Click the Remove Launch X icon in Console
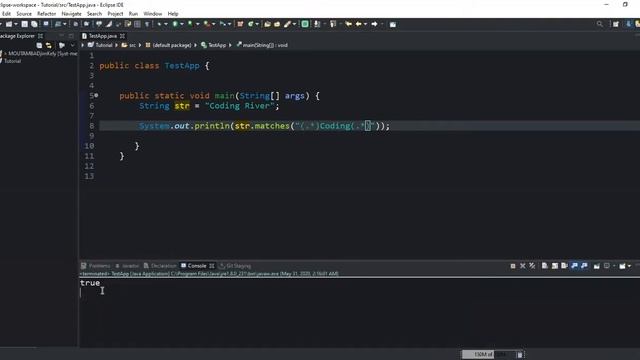 pyautogui.click(x=522, y=266)
